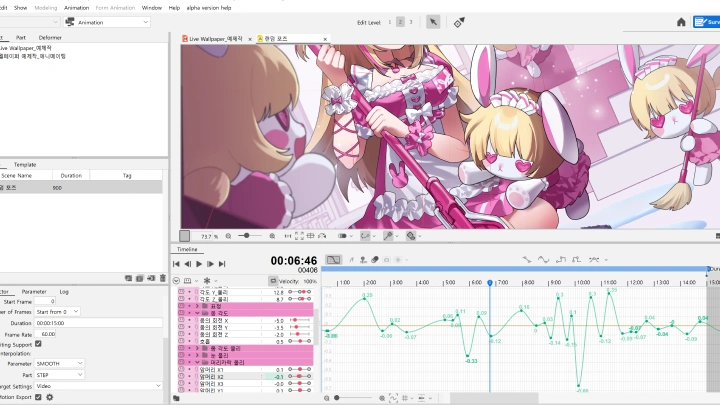Screen dimensions: 720x405
Task: Step back one frame
Action: click(x=187, y=264)
